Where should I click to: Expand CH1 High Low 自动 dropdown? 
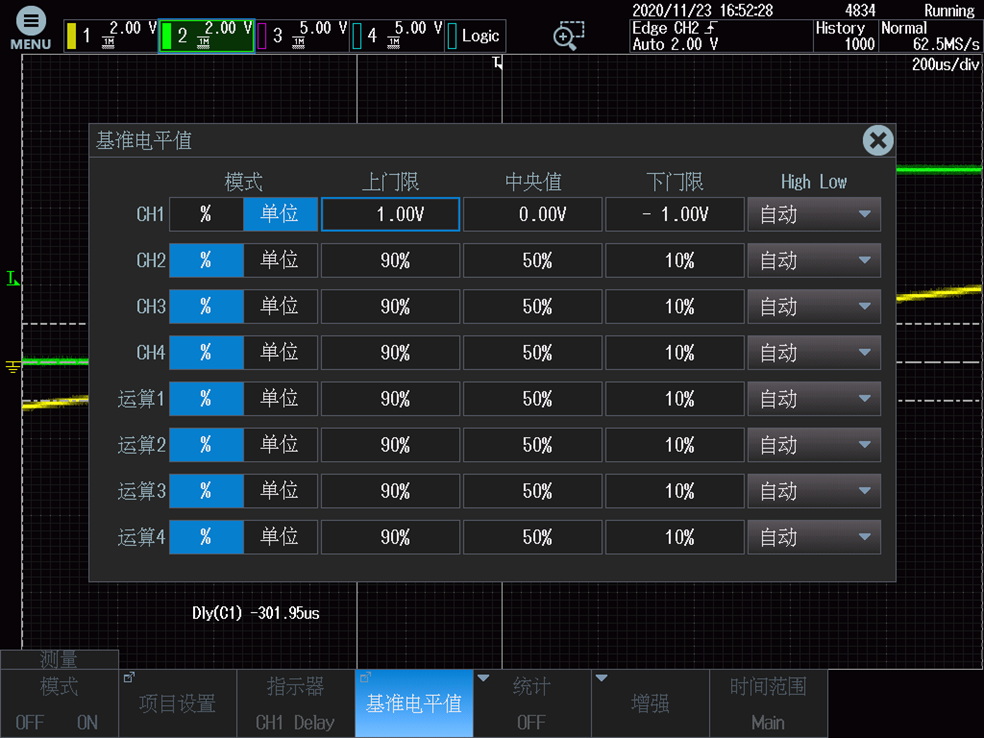tap(814, 214)
